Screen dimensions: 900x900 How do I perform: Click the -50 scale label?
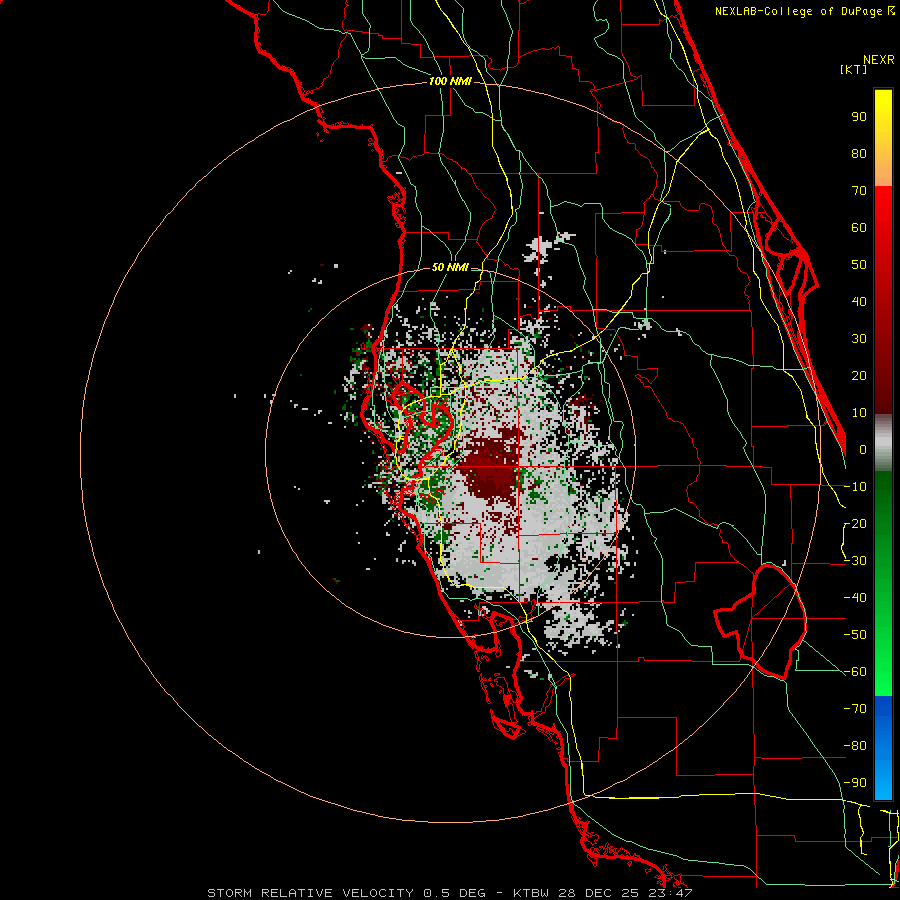855,635
